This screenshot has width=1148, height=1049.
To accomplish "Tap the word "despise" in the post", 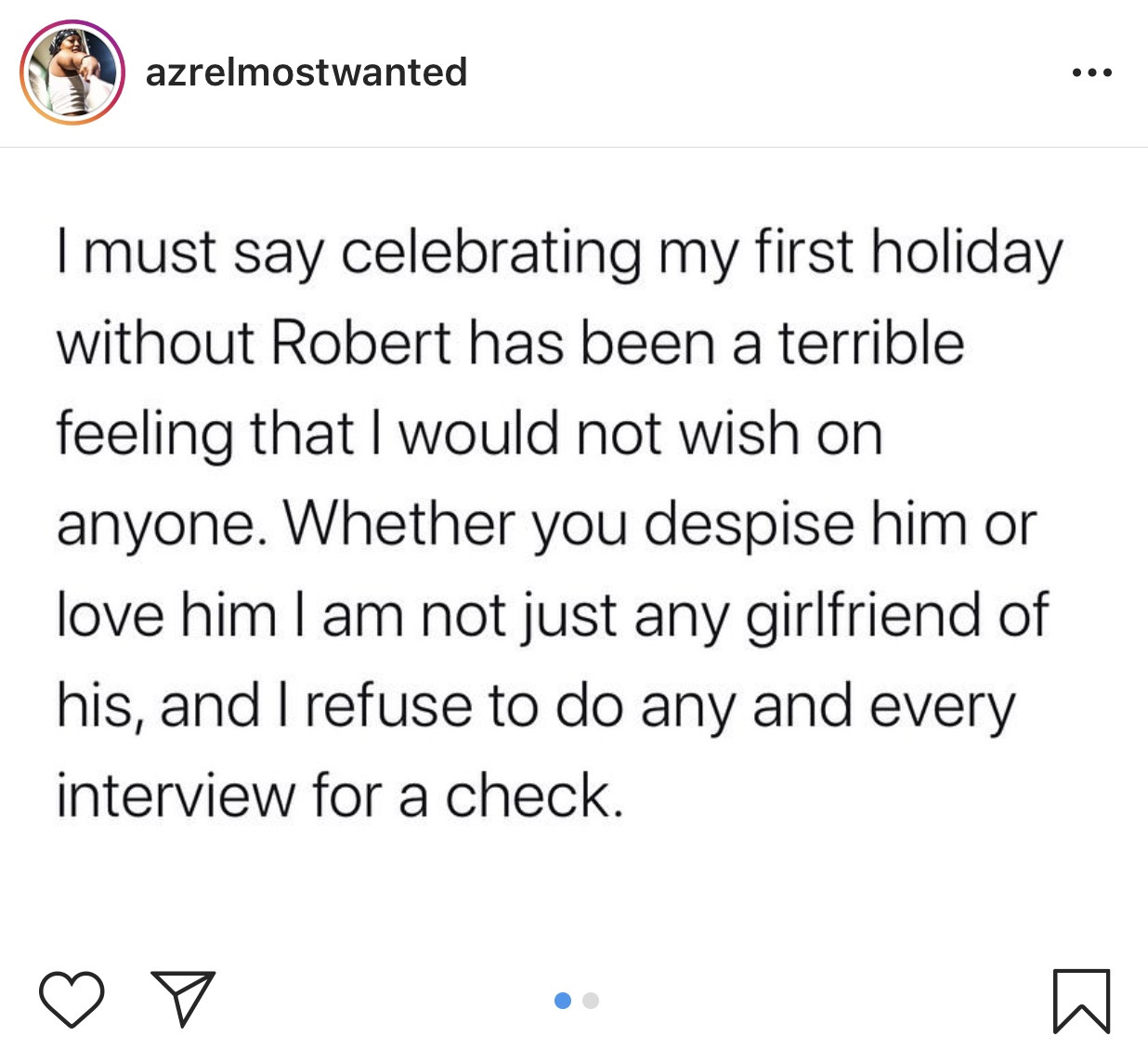I will coord(749,527).
